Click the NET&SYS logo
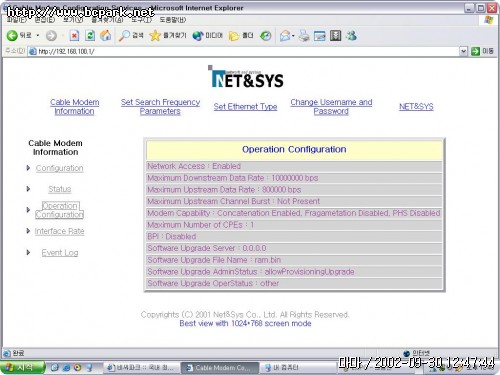The image size is (500, 375). 246,77
